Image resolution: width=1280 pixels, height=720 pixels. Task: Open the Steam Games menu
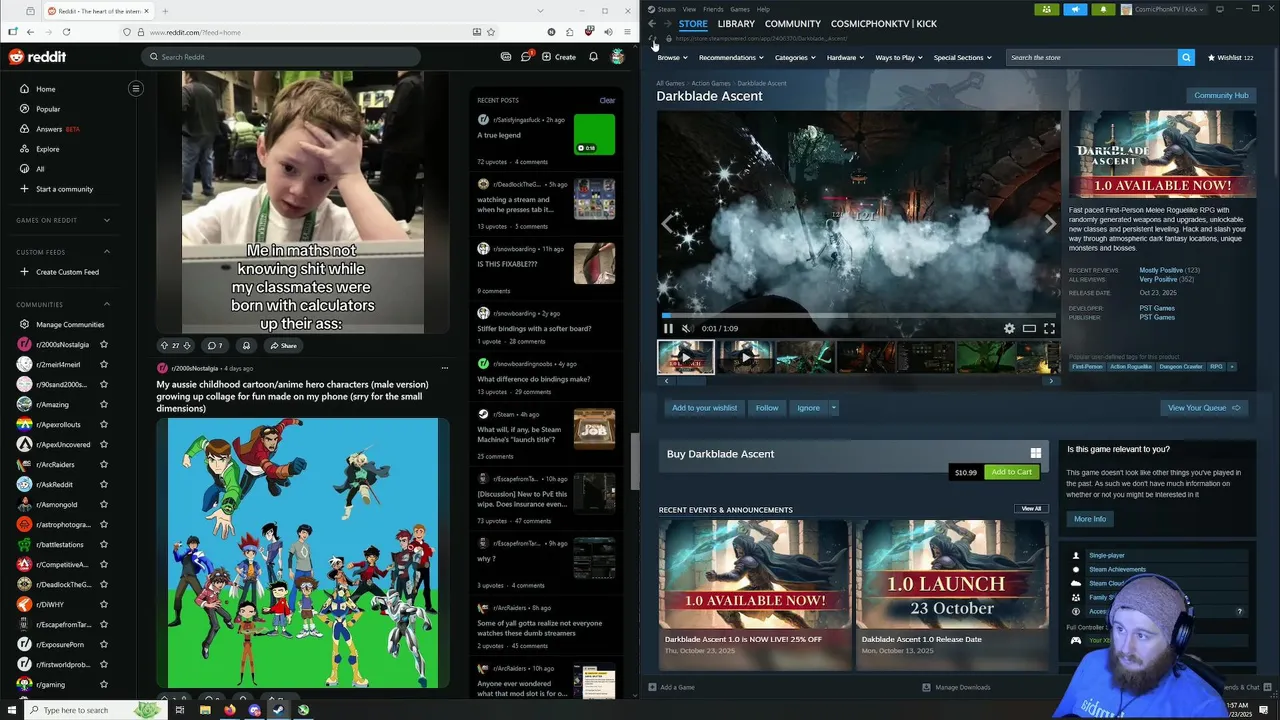pos(740,9)
